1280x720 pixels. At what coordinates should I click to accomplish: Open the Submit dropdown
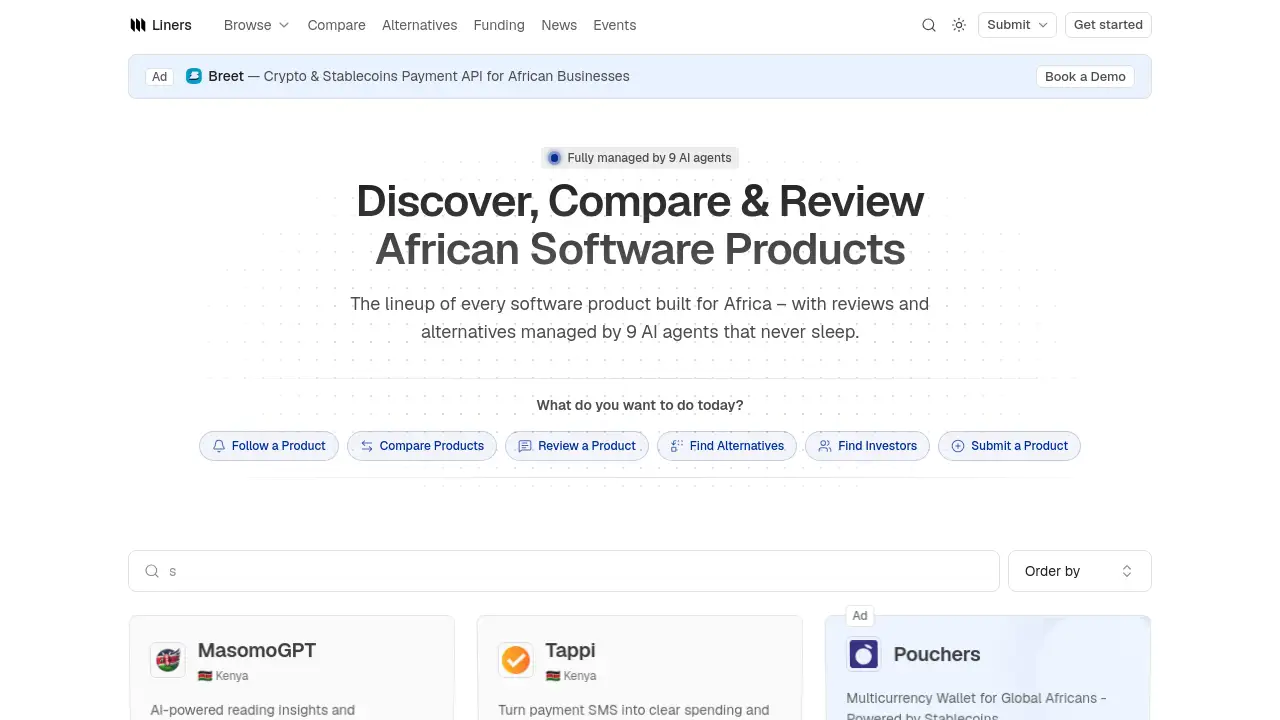pos(1017,25)
